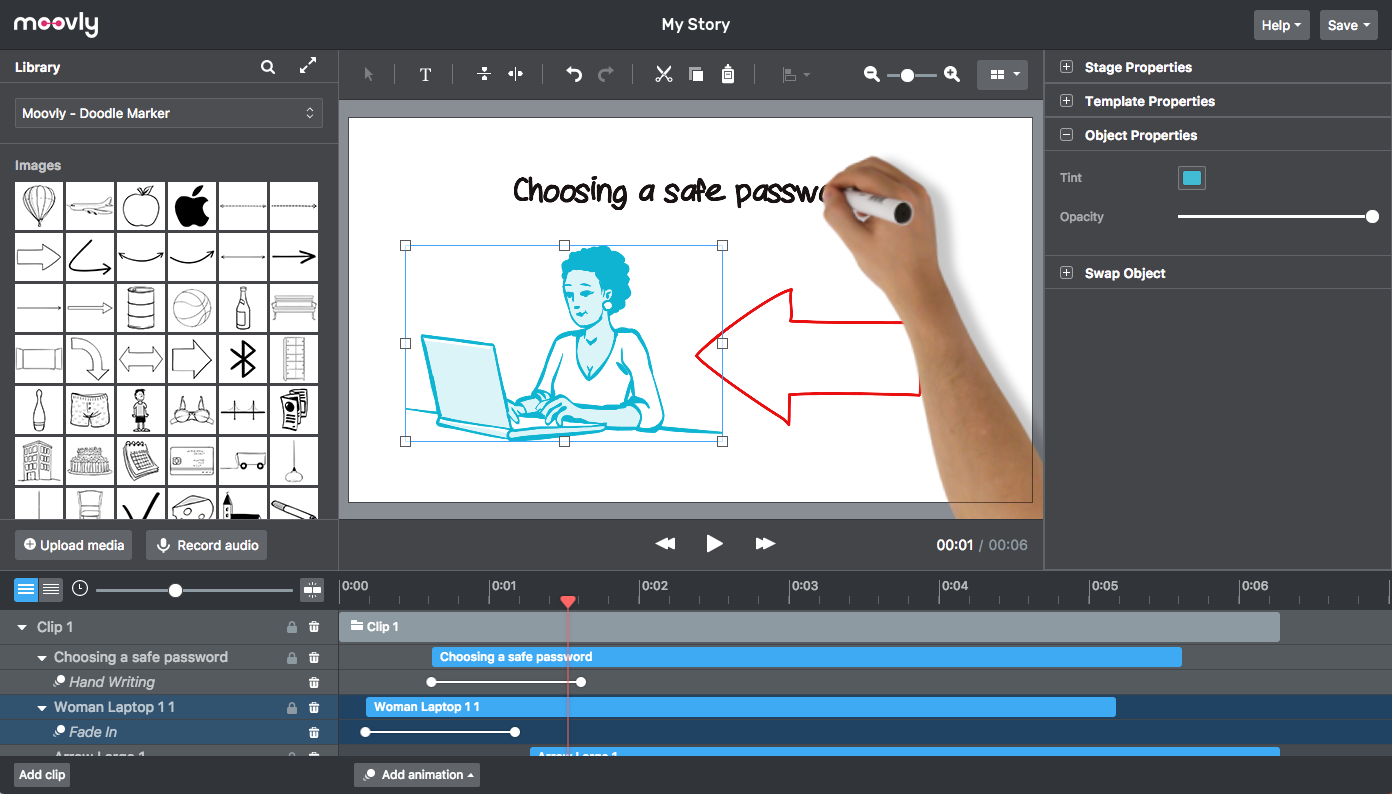This screenshot has width=1392, height=794.
Task: Click the Add clip button
Action: tap(42, 775)
